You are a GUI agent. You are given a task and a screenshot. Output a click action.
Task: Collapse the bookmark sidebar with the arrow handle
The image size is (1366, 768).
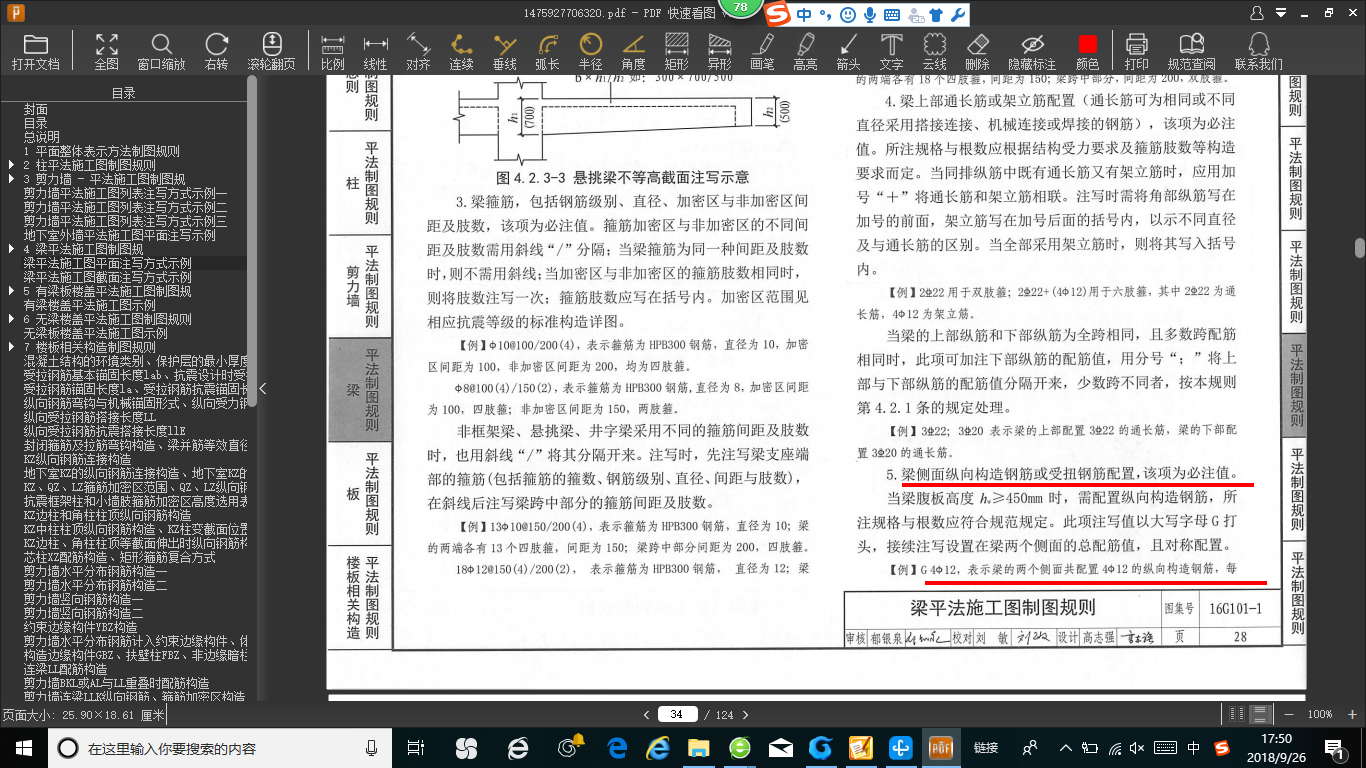pyautogui.click(x=262, y=389)
